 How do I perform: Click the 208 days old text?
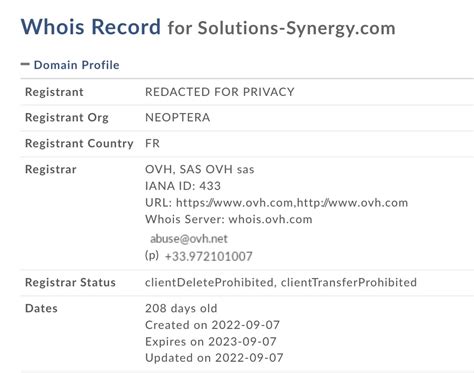[181, 308]
